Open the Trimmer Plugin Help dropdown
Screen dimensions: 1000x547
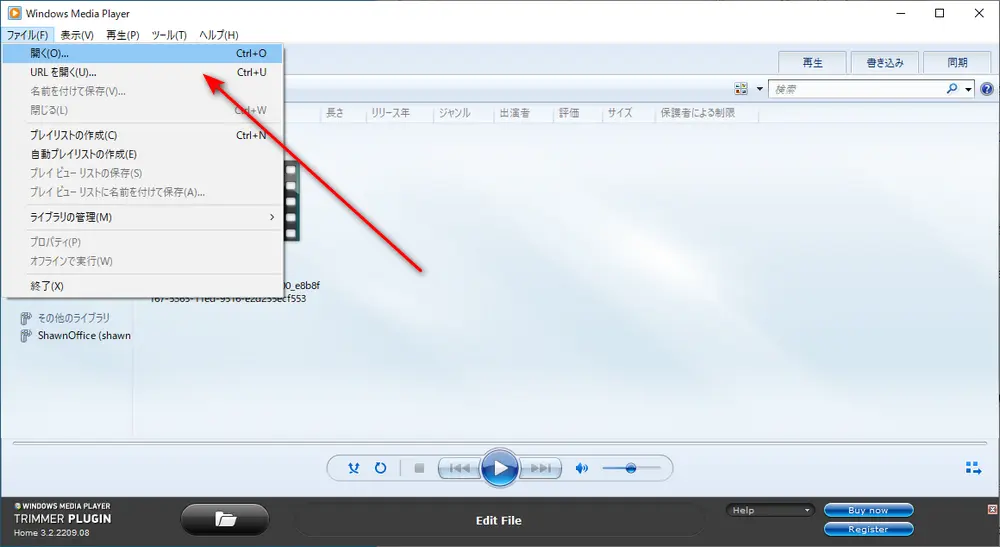pos(770,511)
